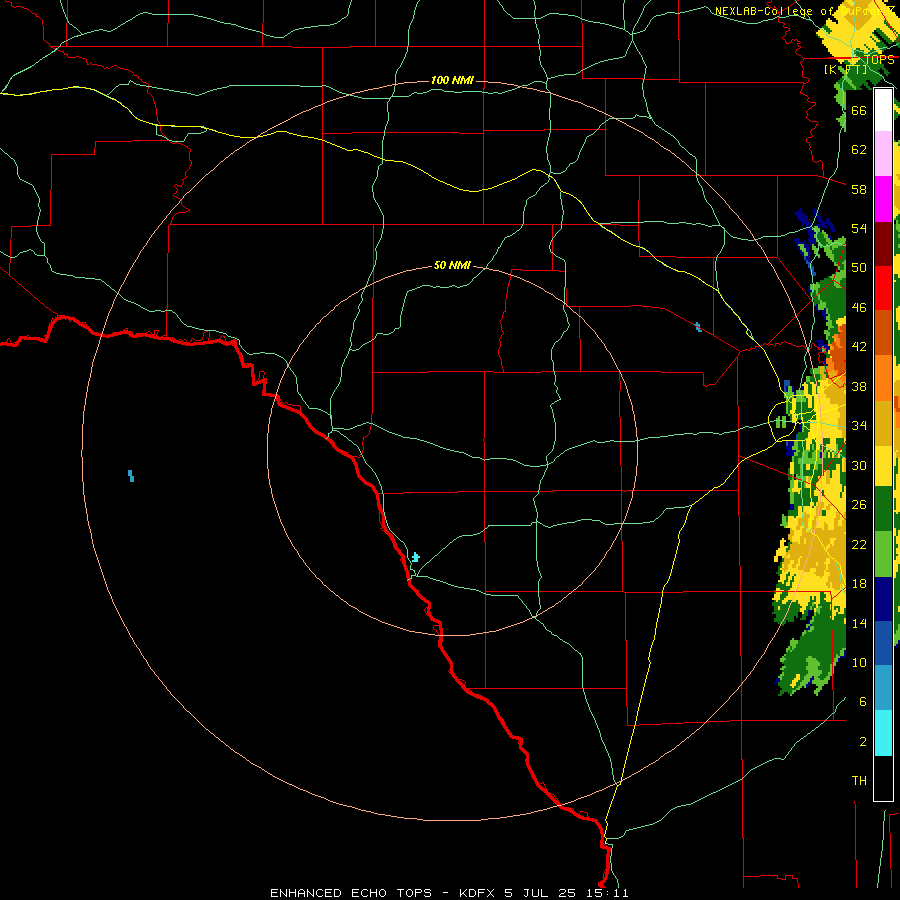Click the legend value "50"
The height and width of the screenshot is (900, 900).
[x=859, y=268]
